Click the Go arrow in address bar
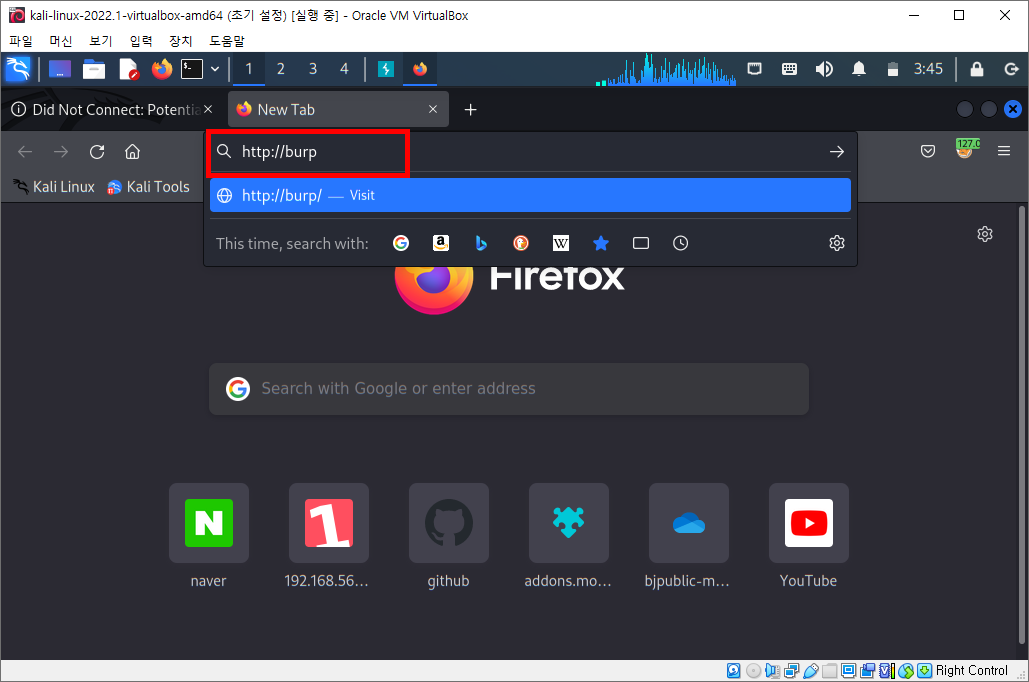 [x=836, y=152]
